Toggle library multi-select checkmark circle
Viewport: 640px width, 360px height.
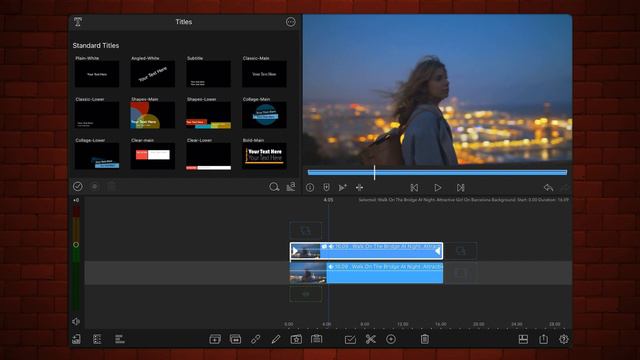(78, 187)
